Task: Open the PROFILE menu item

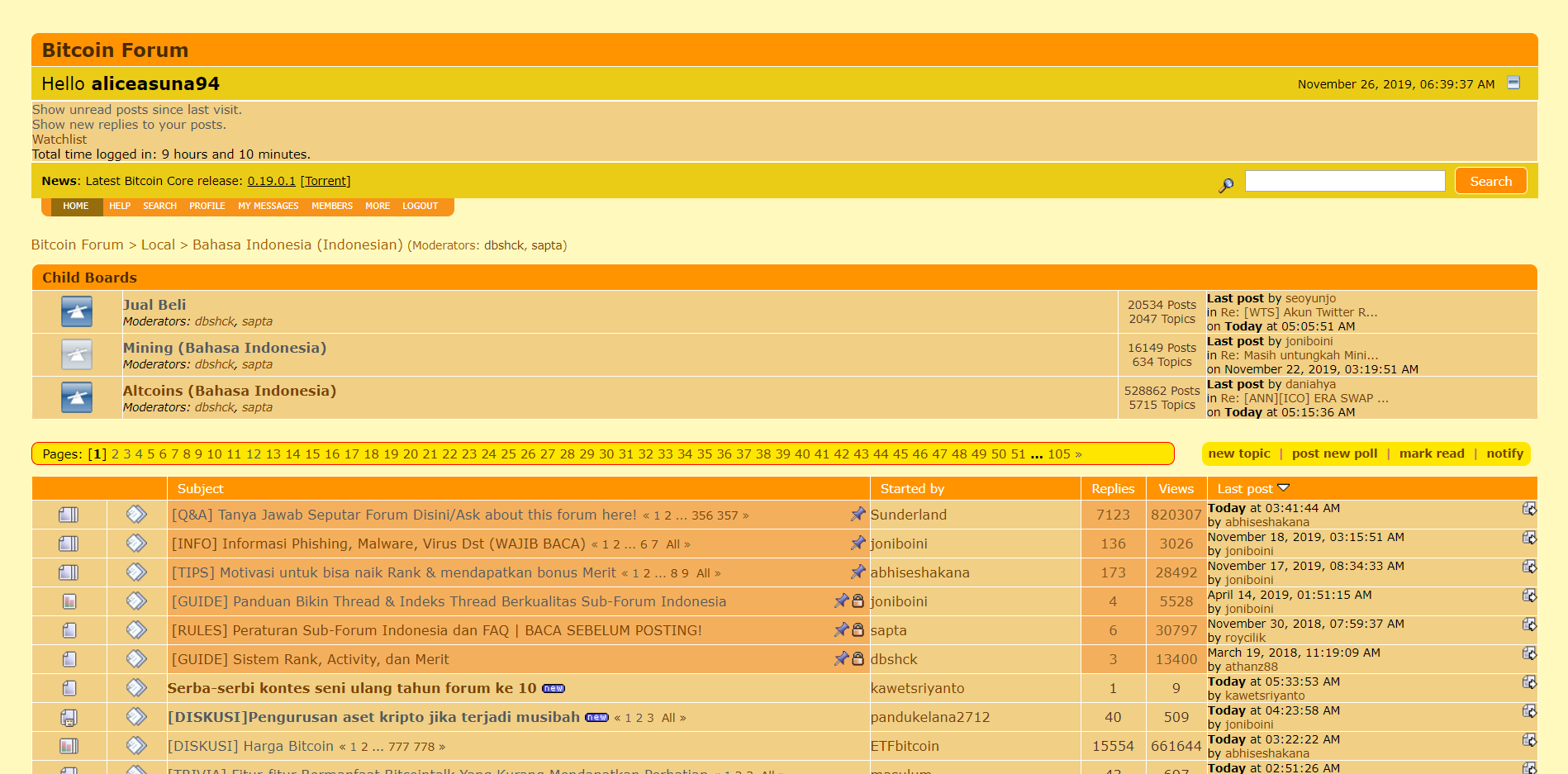Action: pos(207,207)
